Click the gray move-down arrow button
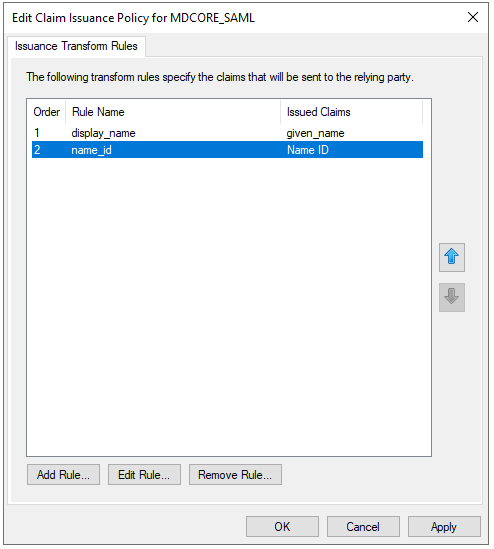Image resolution: width=494 pixels, height=549 pixels. pos(452,297)
